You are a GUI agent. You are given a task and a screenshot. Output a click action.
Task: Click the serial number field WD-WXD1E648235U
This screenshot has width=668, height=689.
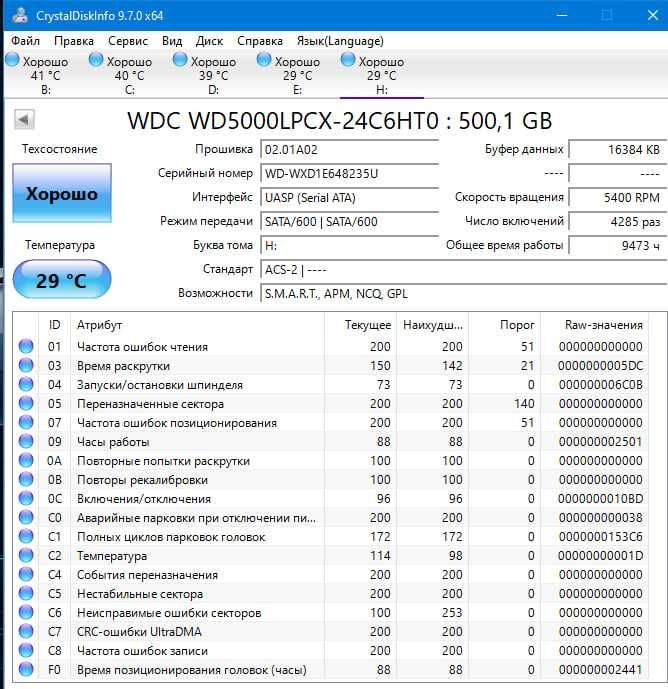click(x=349, y=174)
